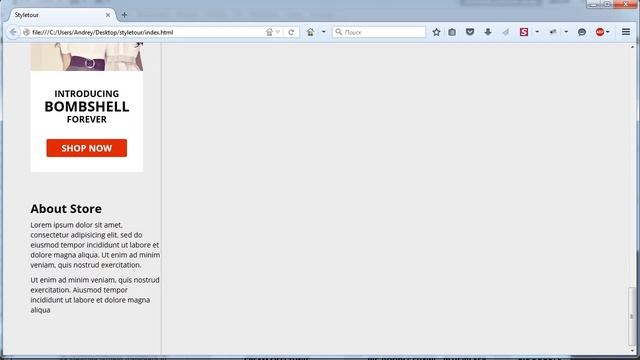This screenshot has height=360, width=640.
Task: Click the red S extension icon
Action: coord(524,32)
